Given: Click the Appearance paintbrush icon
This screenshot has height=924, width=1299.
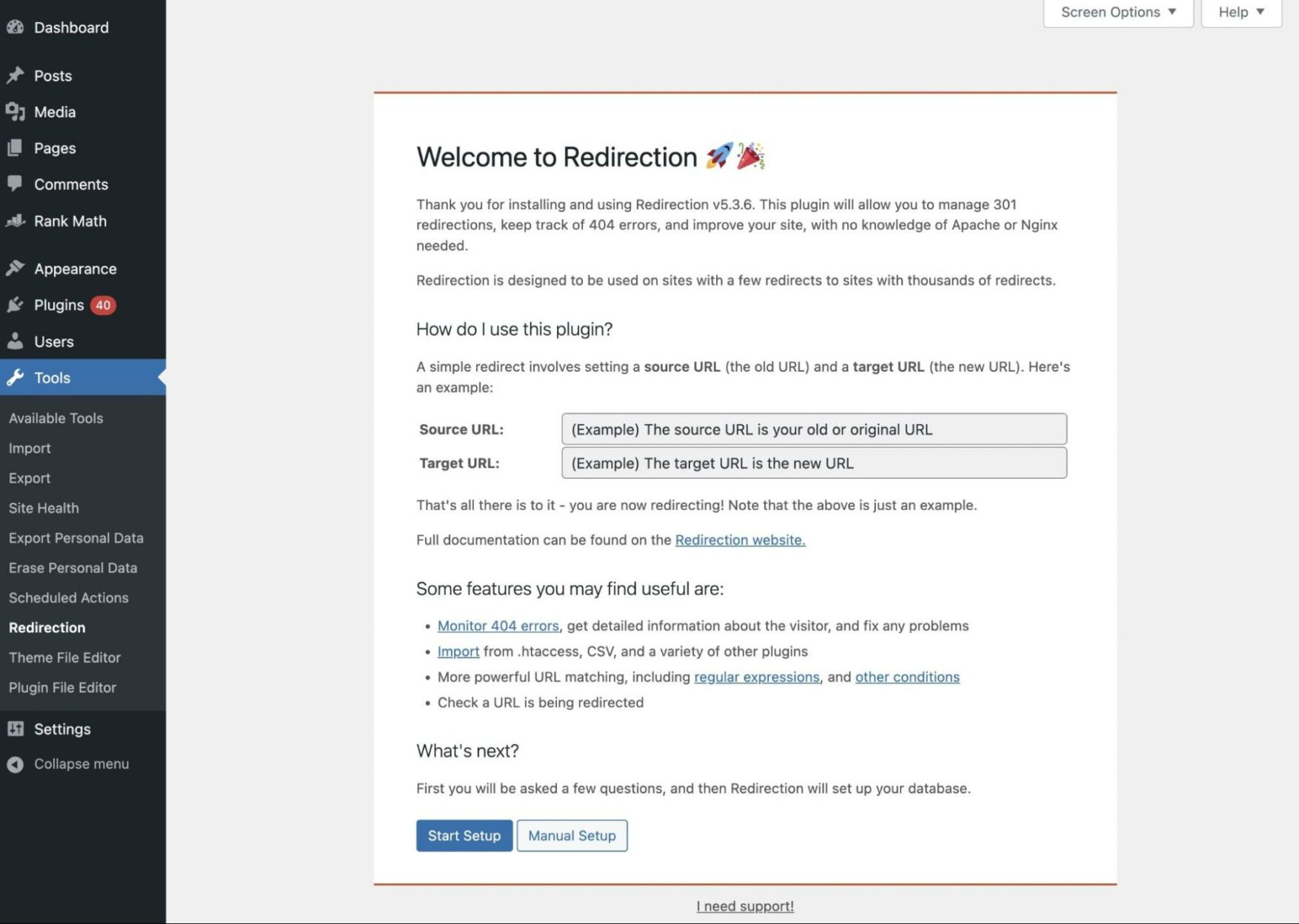Looking at the screenshot, I should pyautogui.click(x=16, y=268).
